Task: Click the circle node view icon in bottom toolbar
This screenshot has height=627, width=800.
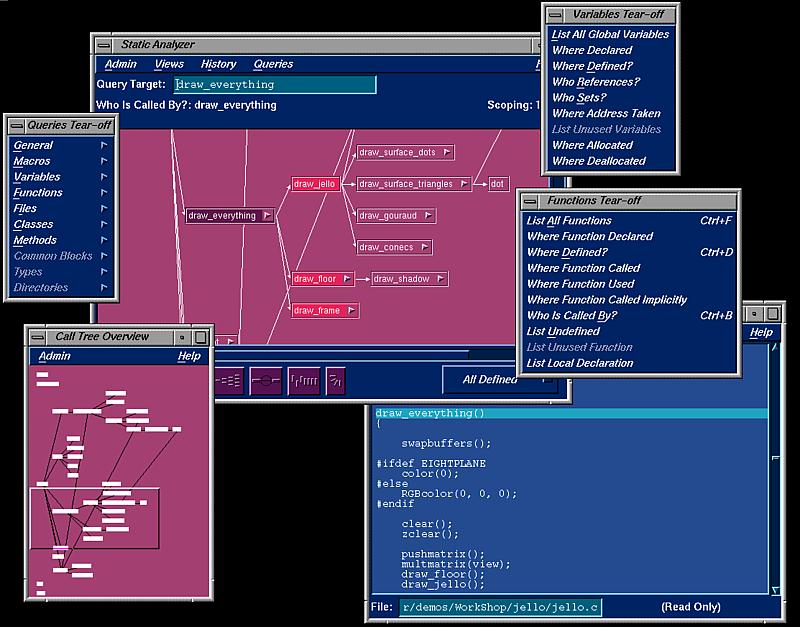Action: tap(266, 380)
